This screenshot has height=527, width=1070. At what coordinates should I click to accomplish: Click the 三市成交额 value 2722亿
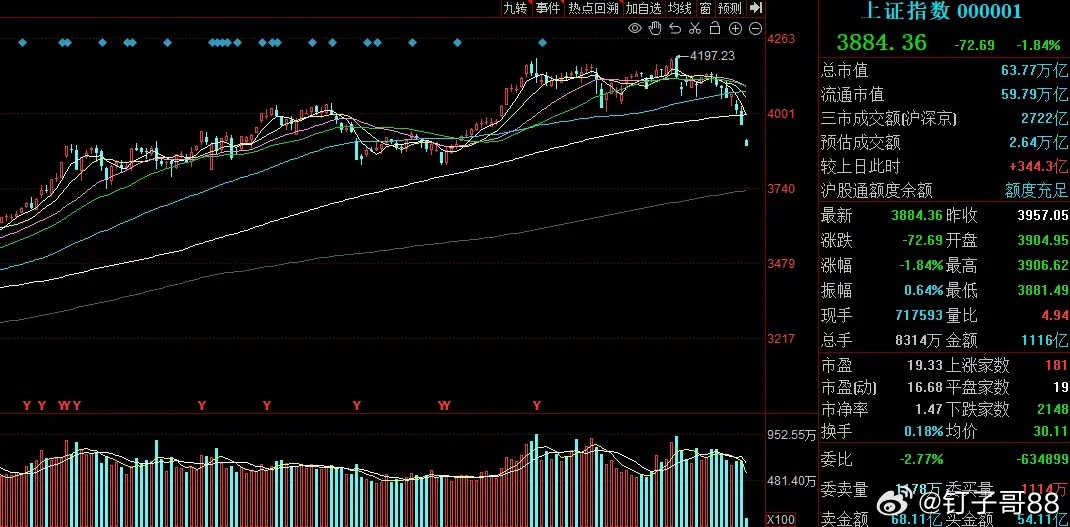[x=1044, y=119]
